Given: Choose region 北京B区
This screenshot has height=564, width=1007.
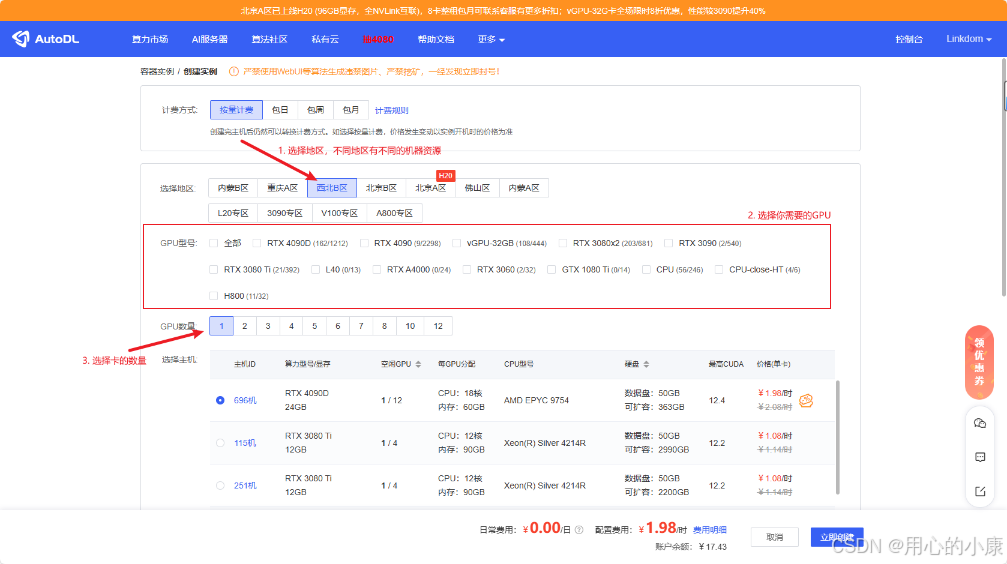Looking at the screenshot, I should [381, 188].
